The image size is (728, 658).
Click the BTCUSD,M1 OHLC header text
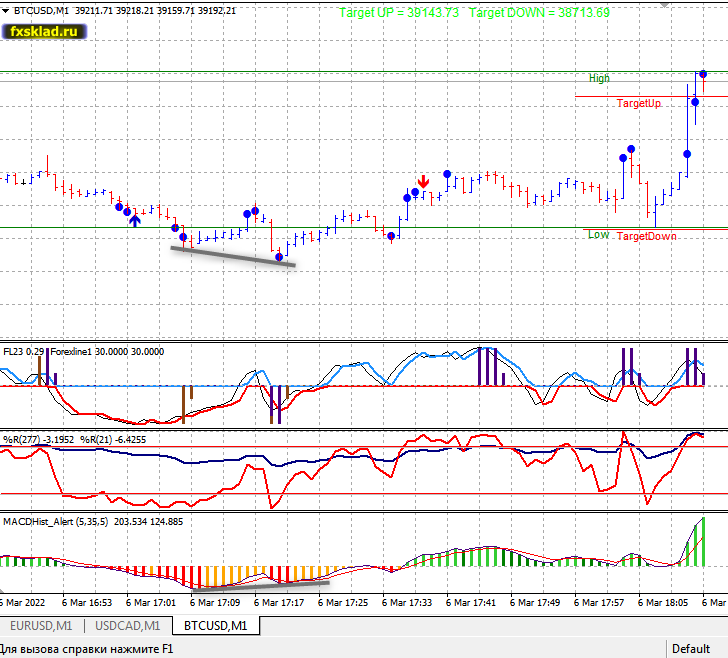(124, 10)
